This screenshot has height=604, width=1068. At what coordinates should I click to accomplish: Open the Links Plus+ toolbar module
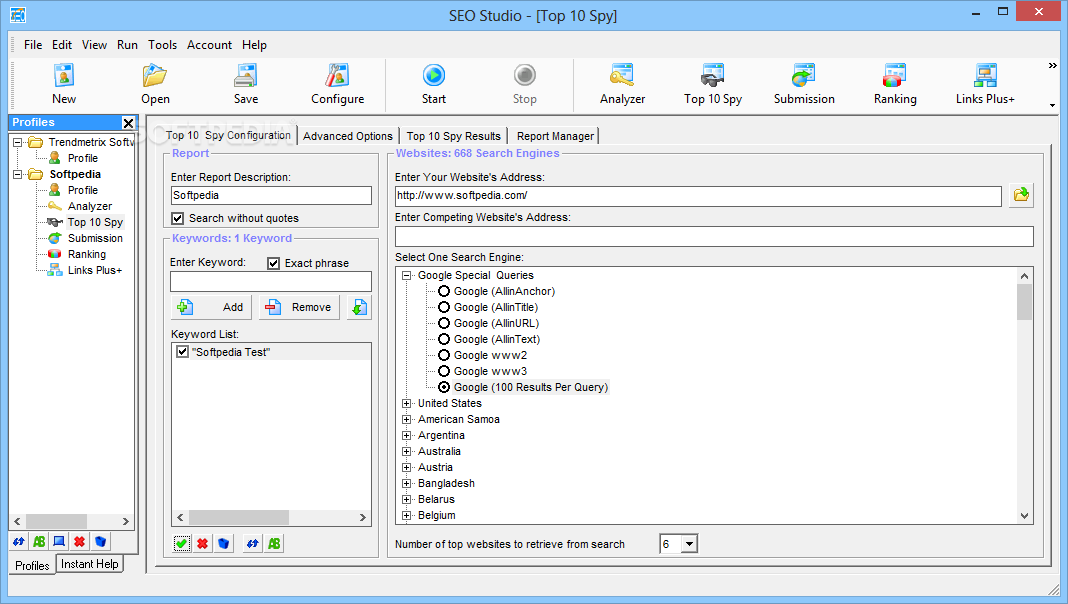click(985, 84)
